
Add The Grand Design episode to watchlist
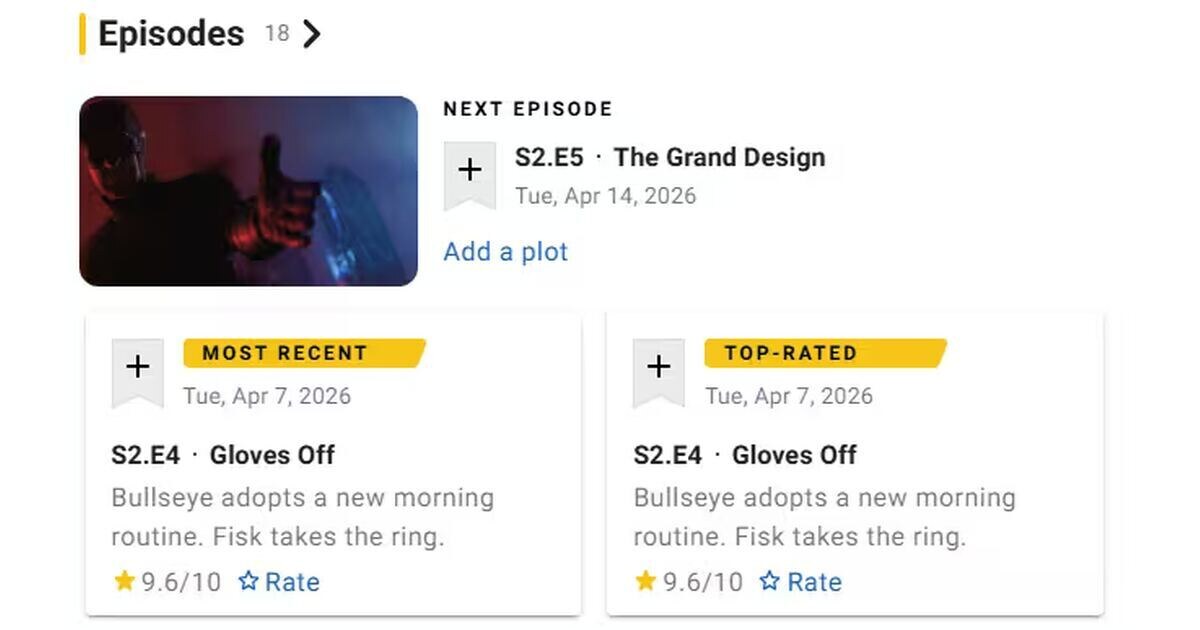pos(469,172)
